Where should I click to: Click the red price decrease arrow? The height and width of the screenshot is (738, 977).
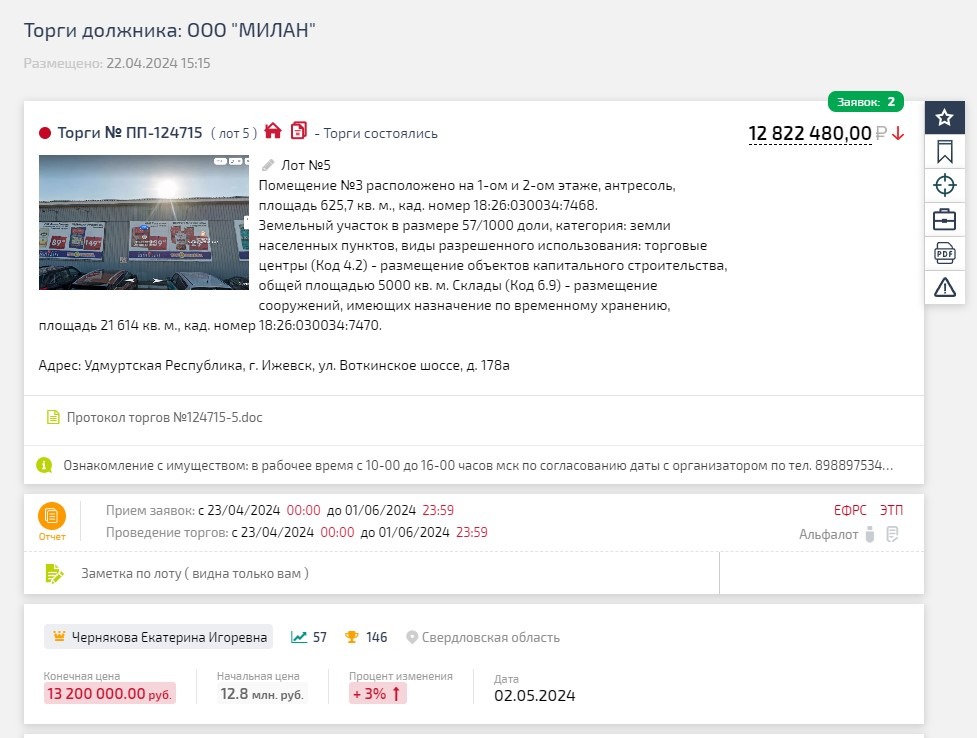897,133
